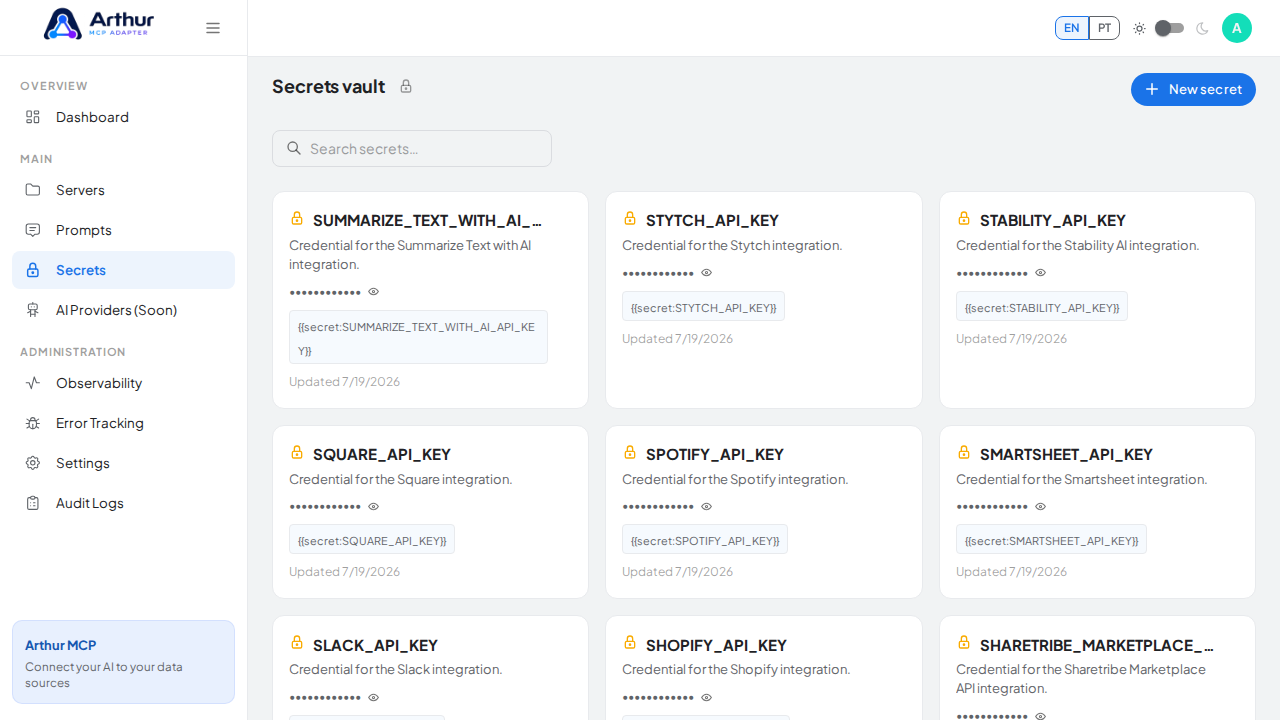Show the SMARTSHEET_API_KEY hidden value
1280x720 pixels.
[1041, 507]
